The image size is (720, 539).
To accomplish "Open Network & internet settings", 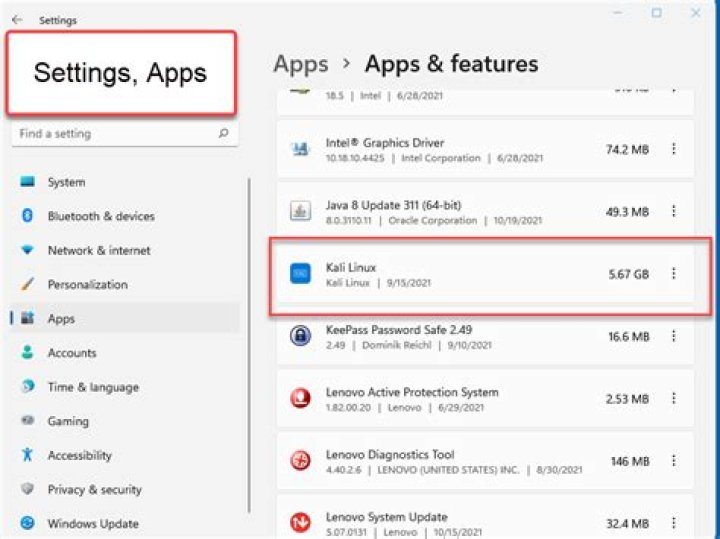I will [x=124, y=251].
